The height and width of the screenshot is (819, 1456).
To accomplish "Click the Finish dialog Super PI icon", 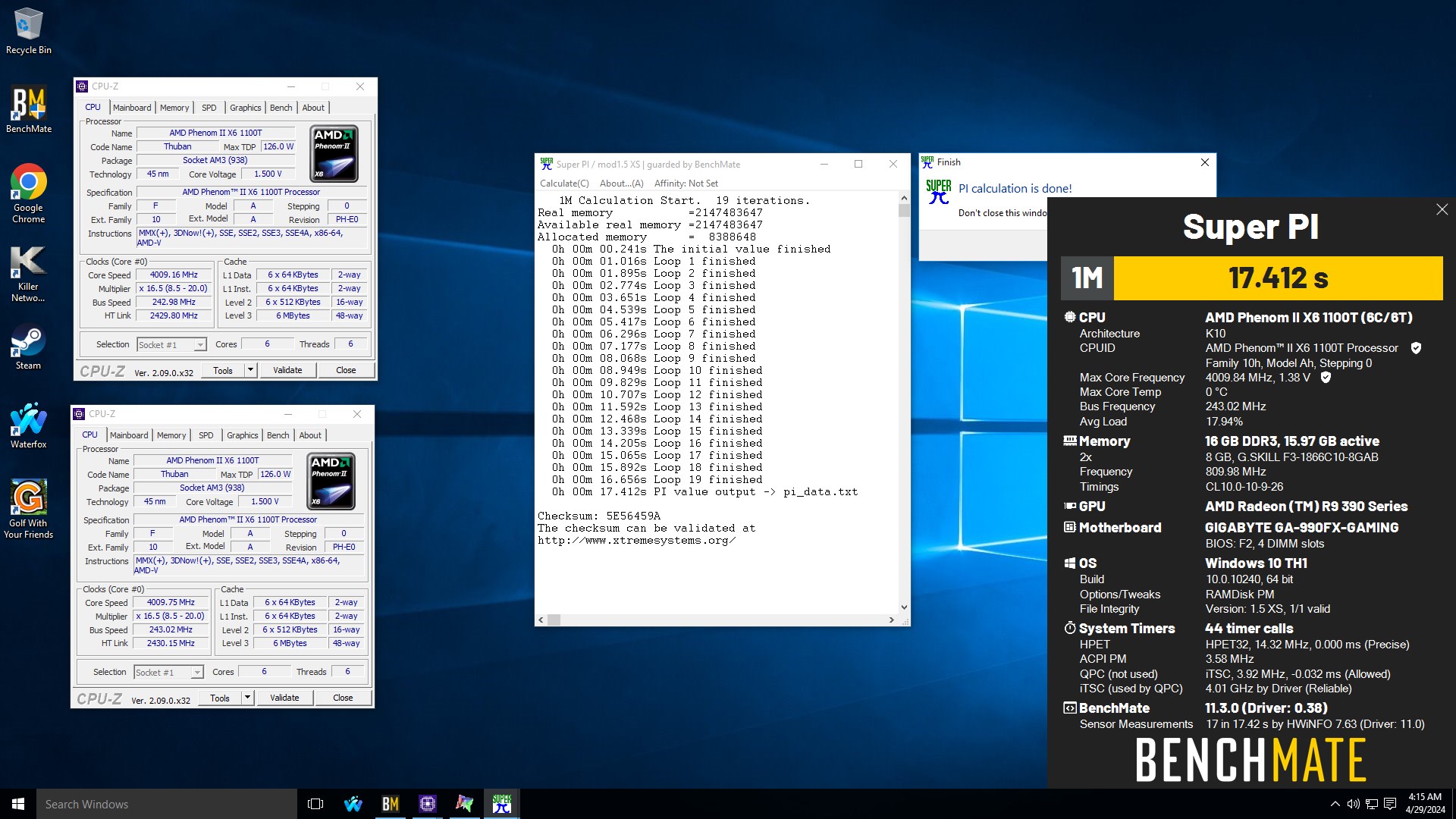I will pyautogui.click(x=938, y=192).
